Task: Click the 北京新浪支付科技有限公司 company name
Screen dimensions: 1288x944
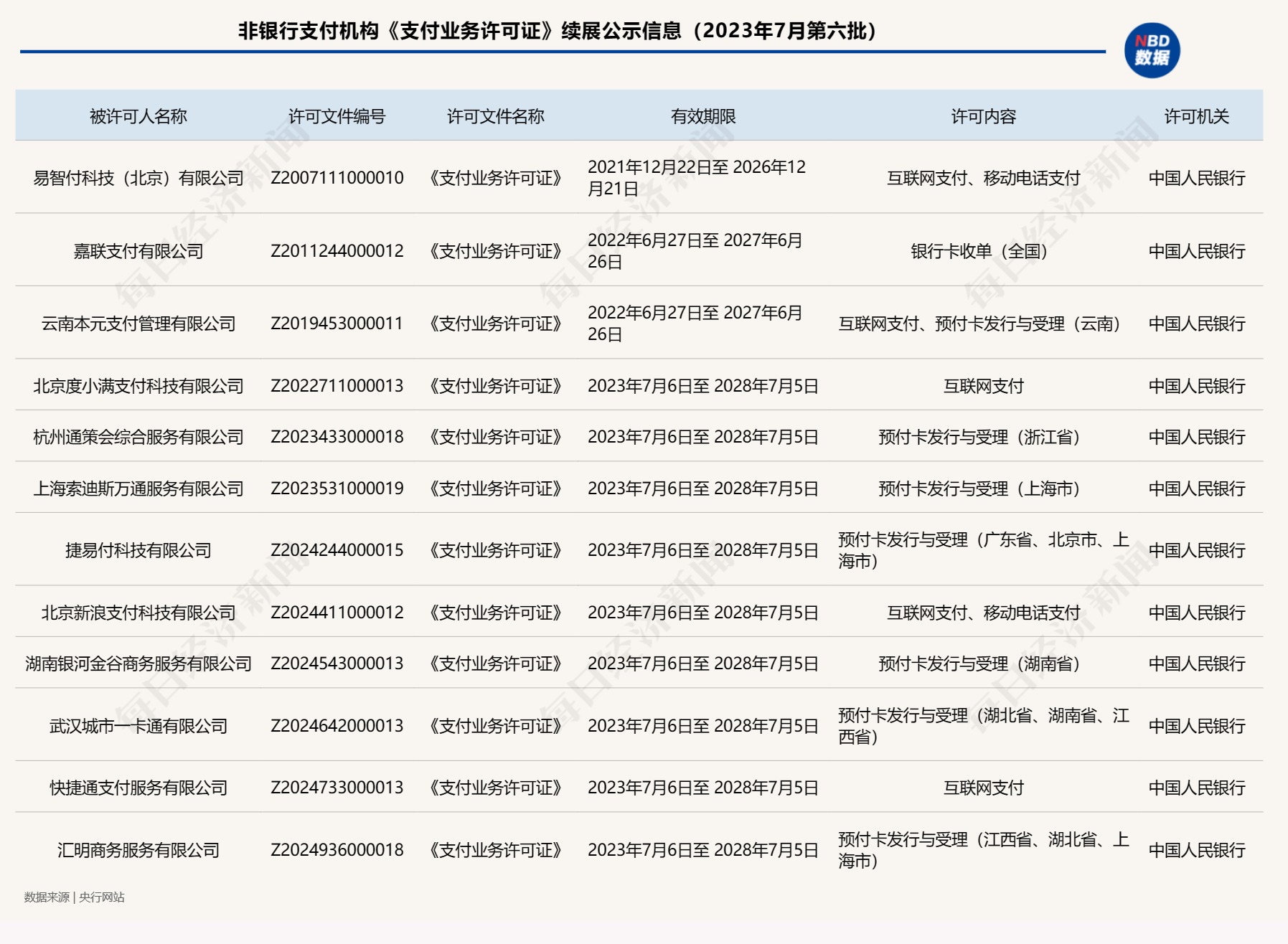Action: click(x=138, y=613)
